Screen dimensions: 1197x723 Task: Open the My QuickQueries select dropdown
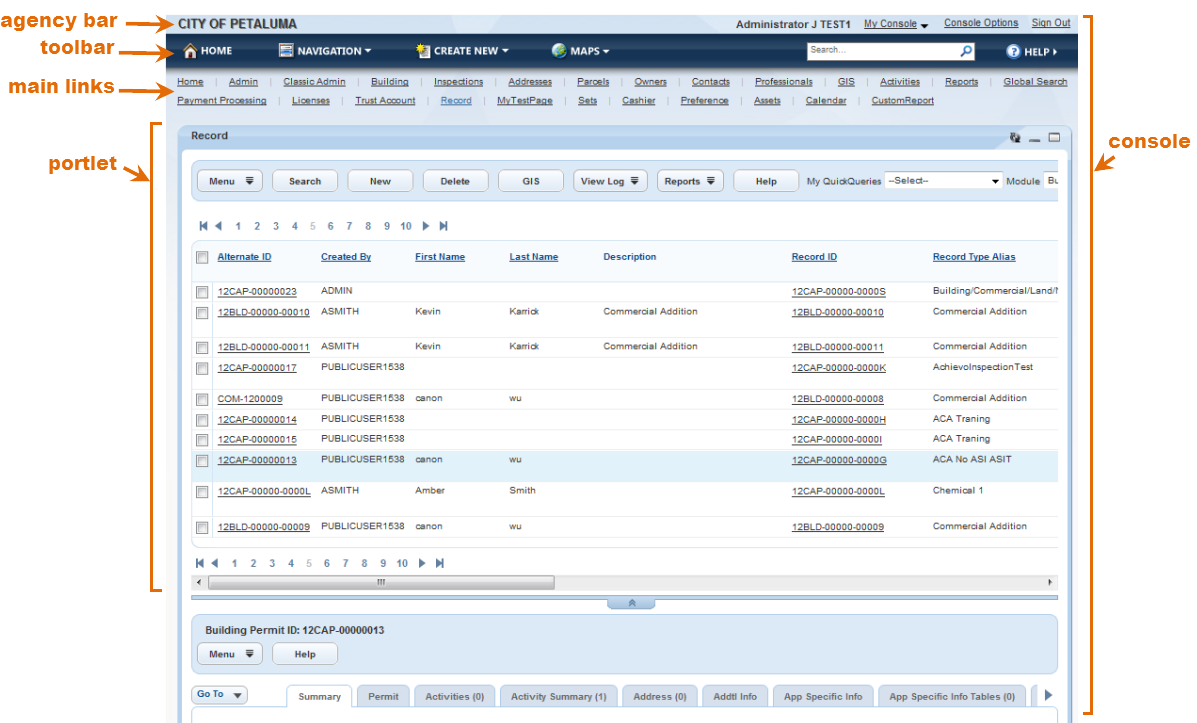click(943, 181)
